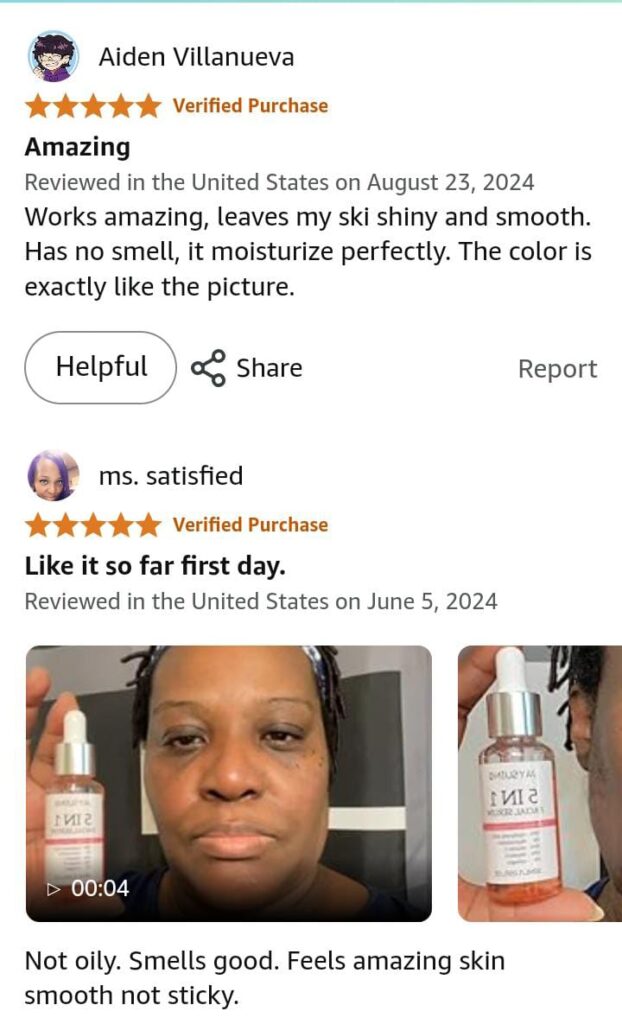The image size is (622, 1024).
Task: Click the play triangle icon beside 00:04
Action: click(x=54, y=889)
